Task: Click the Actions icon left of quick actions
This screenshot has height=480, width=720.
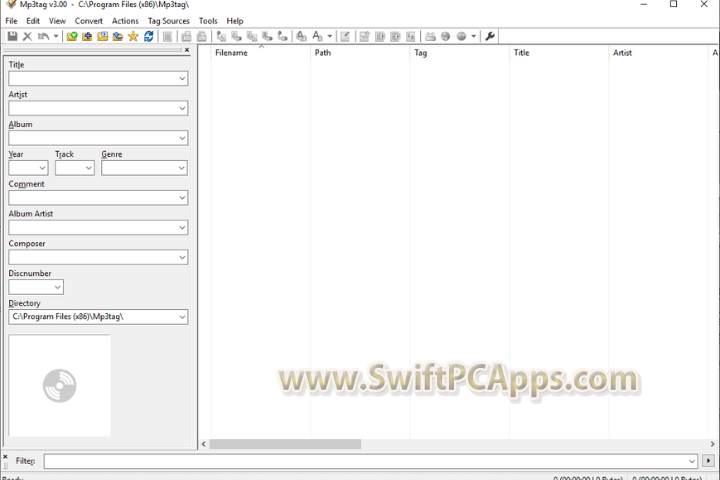Action: [301, 36]
